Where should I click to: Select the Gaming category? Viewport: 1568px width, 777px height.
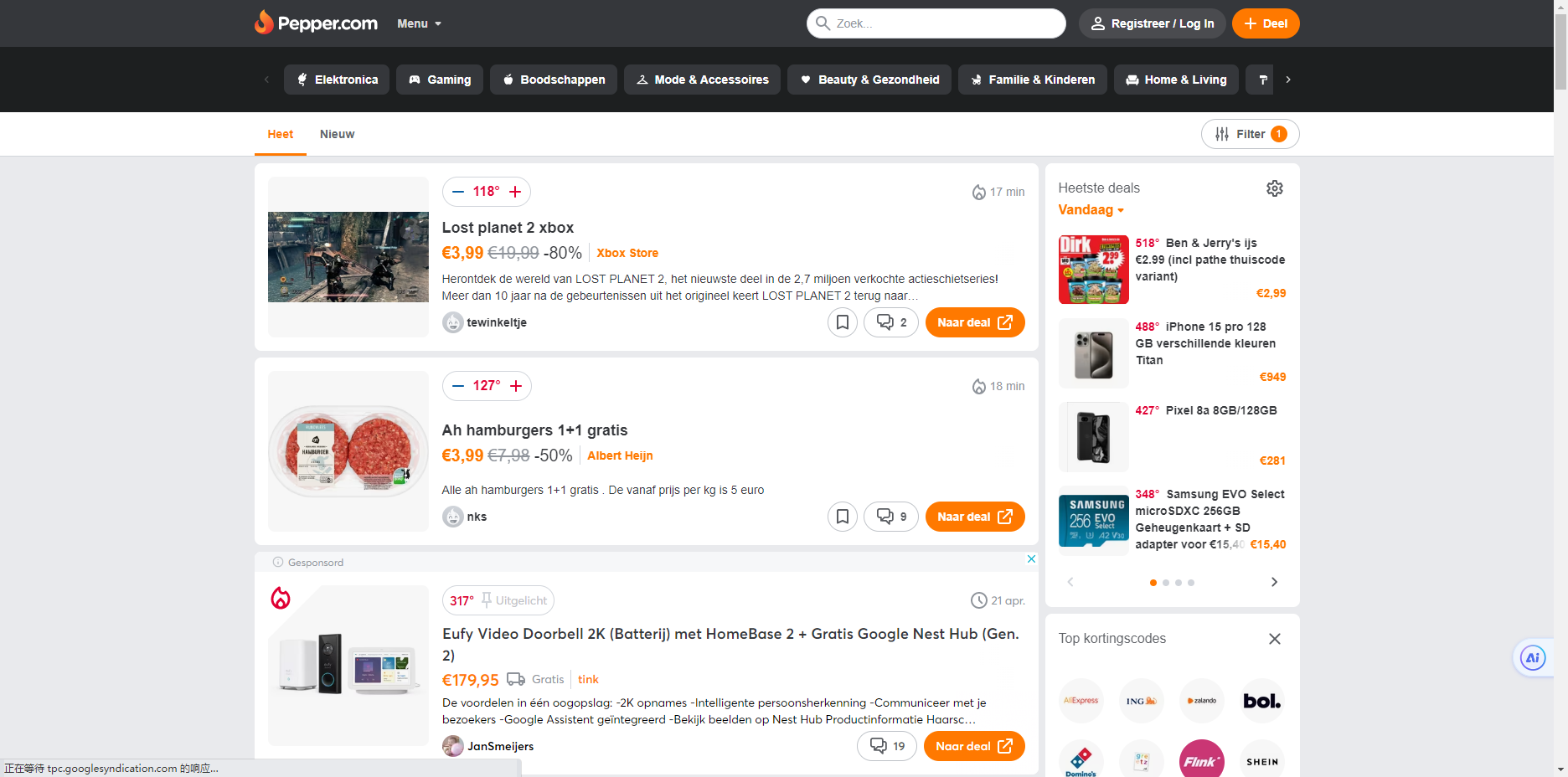click(440, 80)
